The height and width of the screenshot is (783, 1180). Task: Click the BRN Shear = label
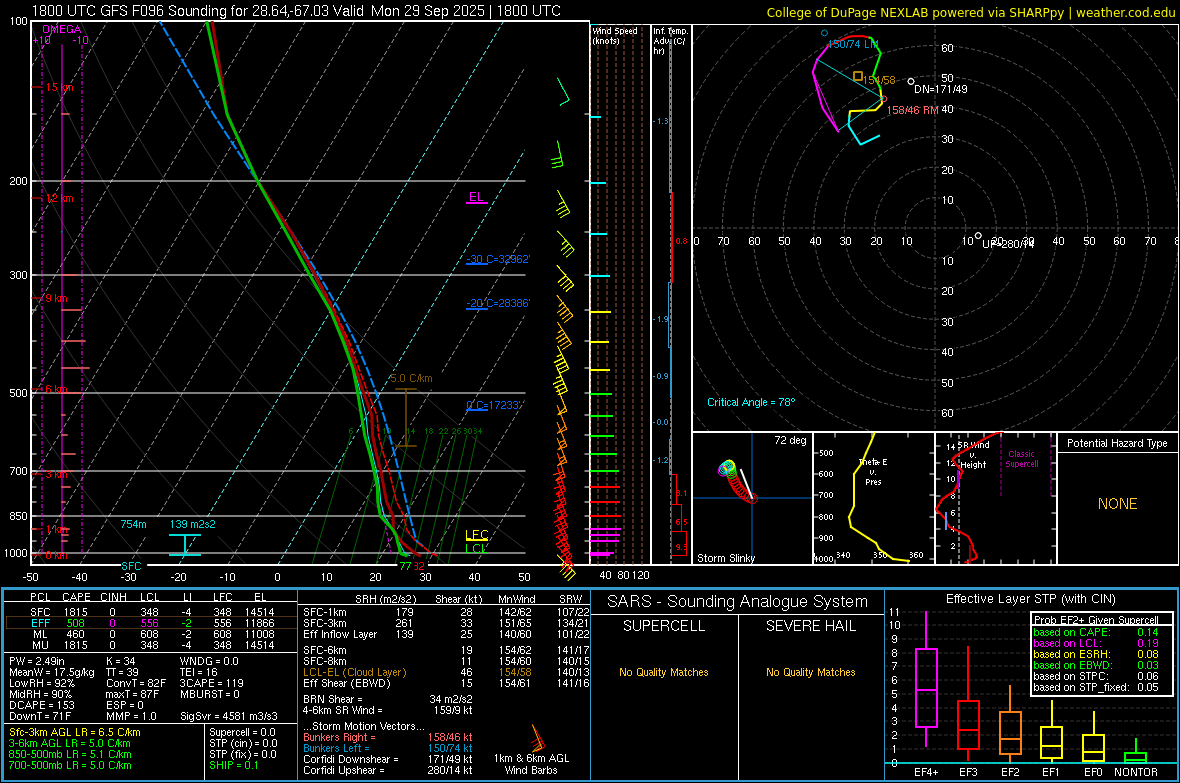333,699
